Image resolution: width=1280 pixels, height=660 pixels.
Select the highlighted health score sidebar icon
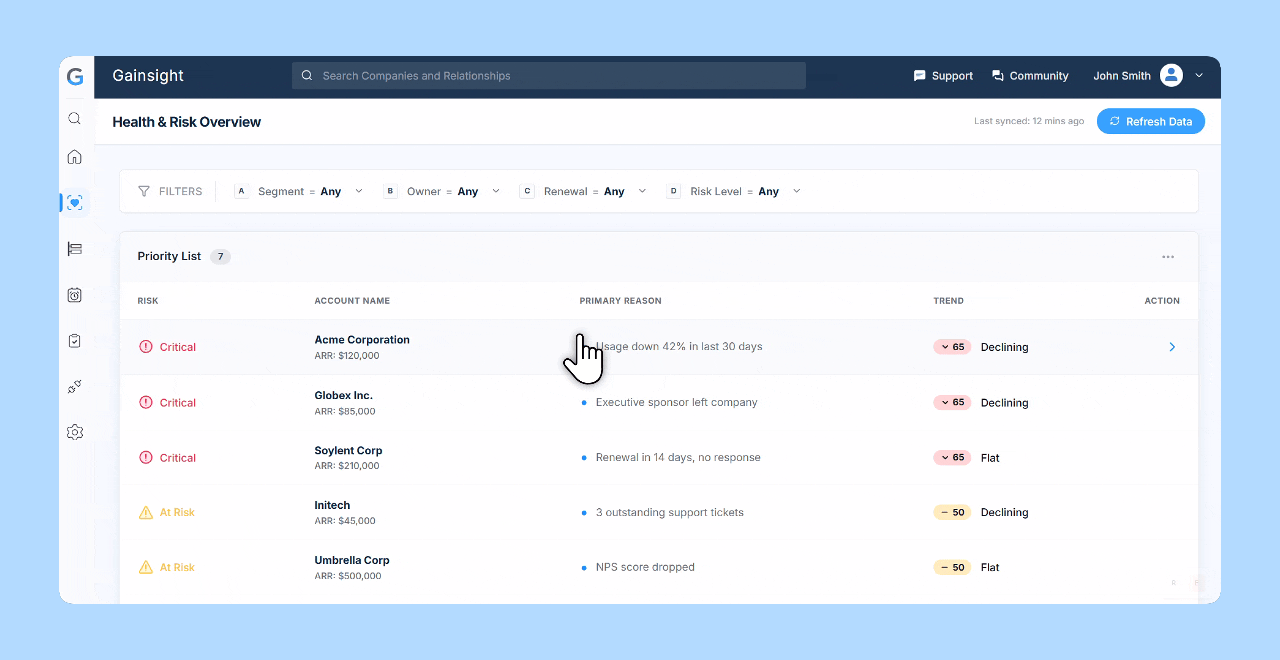(74, 202)
